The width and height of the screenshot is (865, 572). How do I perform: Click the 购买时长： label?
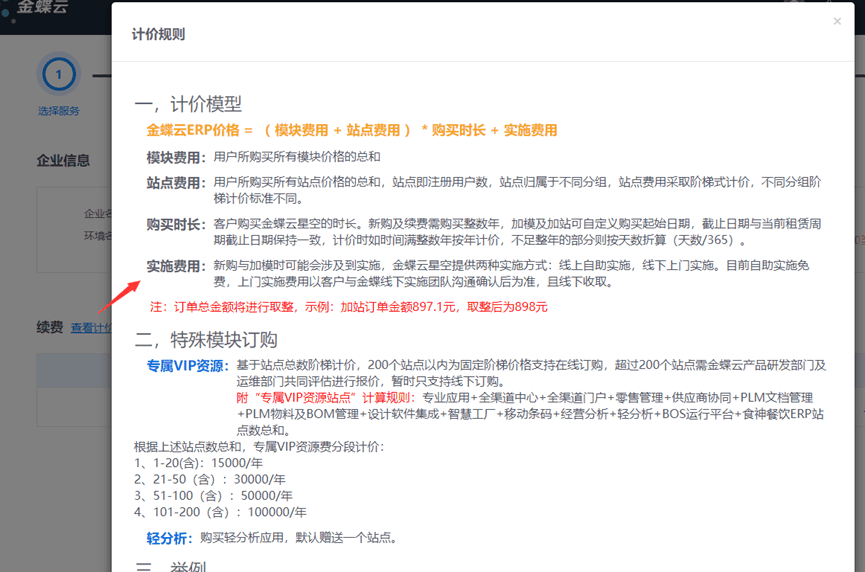pos(176,224)
